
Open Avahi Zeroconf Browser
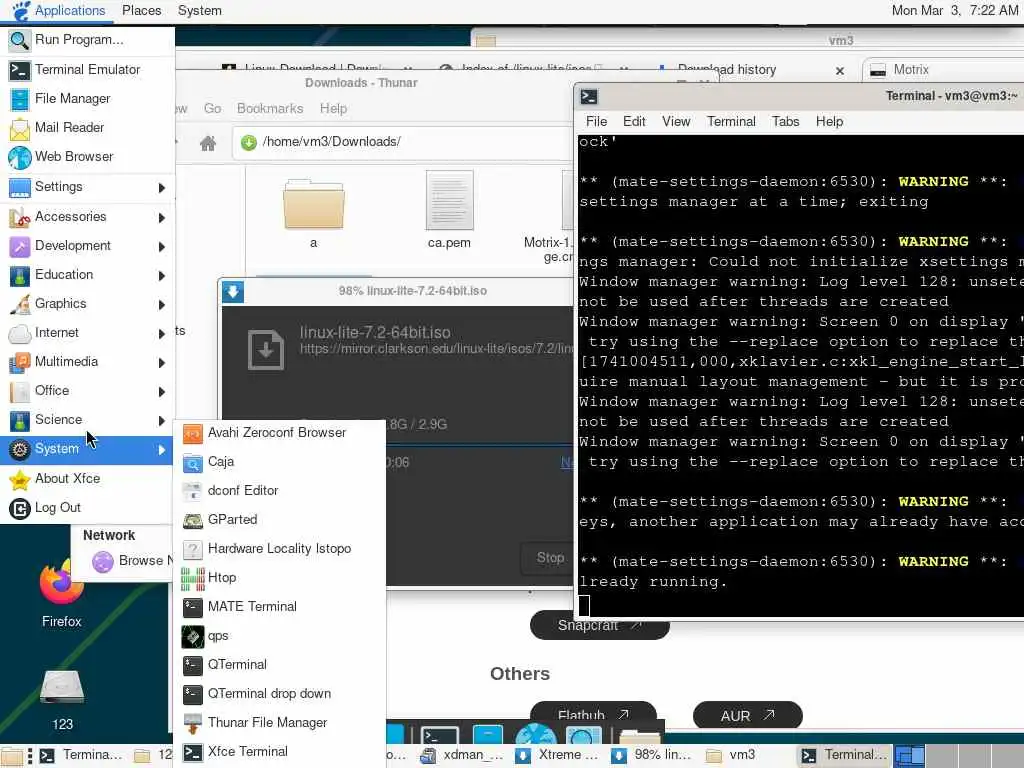pos(280,433)
